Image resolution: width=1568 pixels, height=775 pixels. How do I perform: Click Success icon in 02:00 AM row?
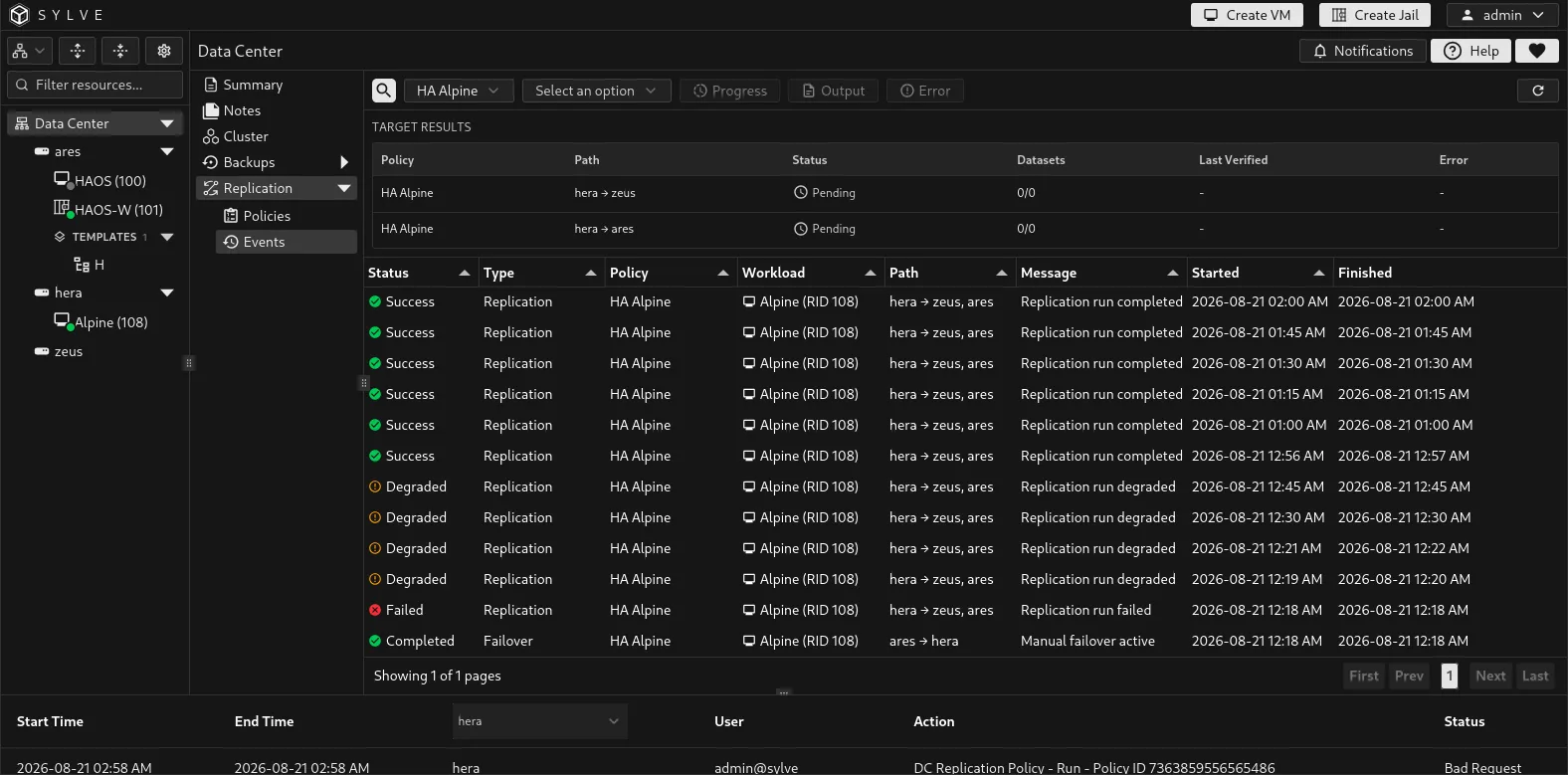pyautogui.click(x=375, y=301)
